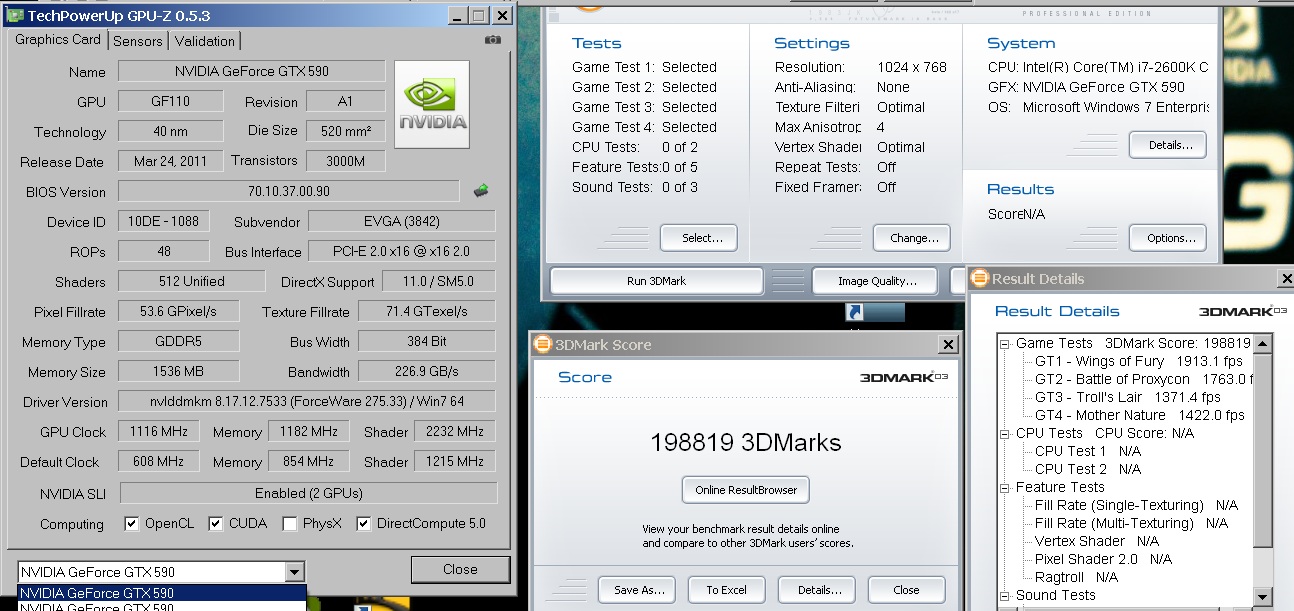Click the GPU Clock value 1116 MHz
This screenshot has width=1294, height=611.
point(158,431)
